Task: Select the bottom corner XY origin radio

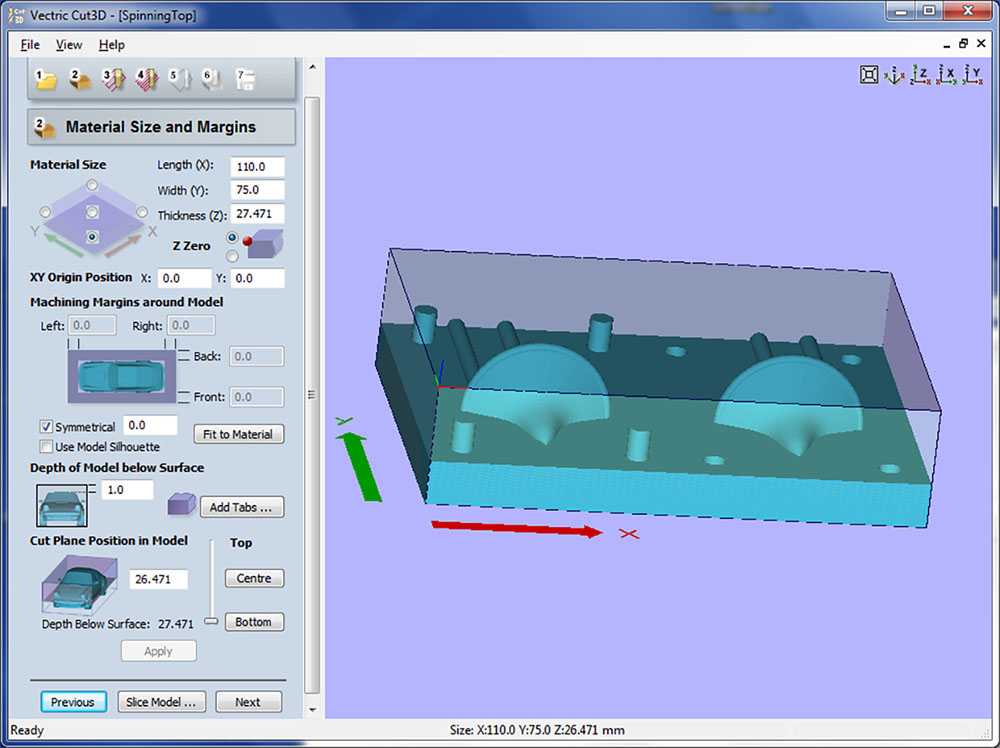Action: [x=92, y=237]
